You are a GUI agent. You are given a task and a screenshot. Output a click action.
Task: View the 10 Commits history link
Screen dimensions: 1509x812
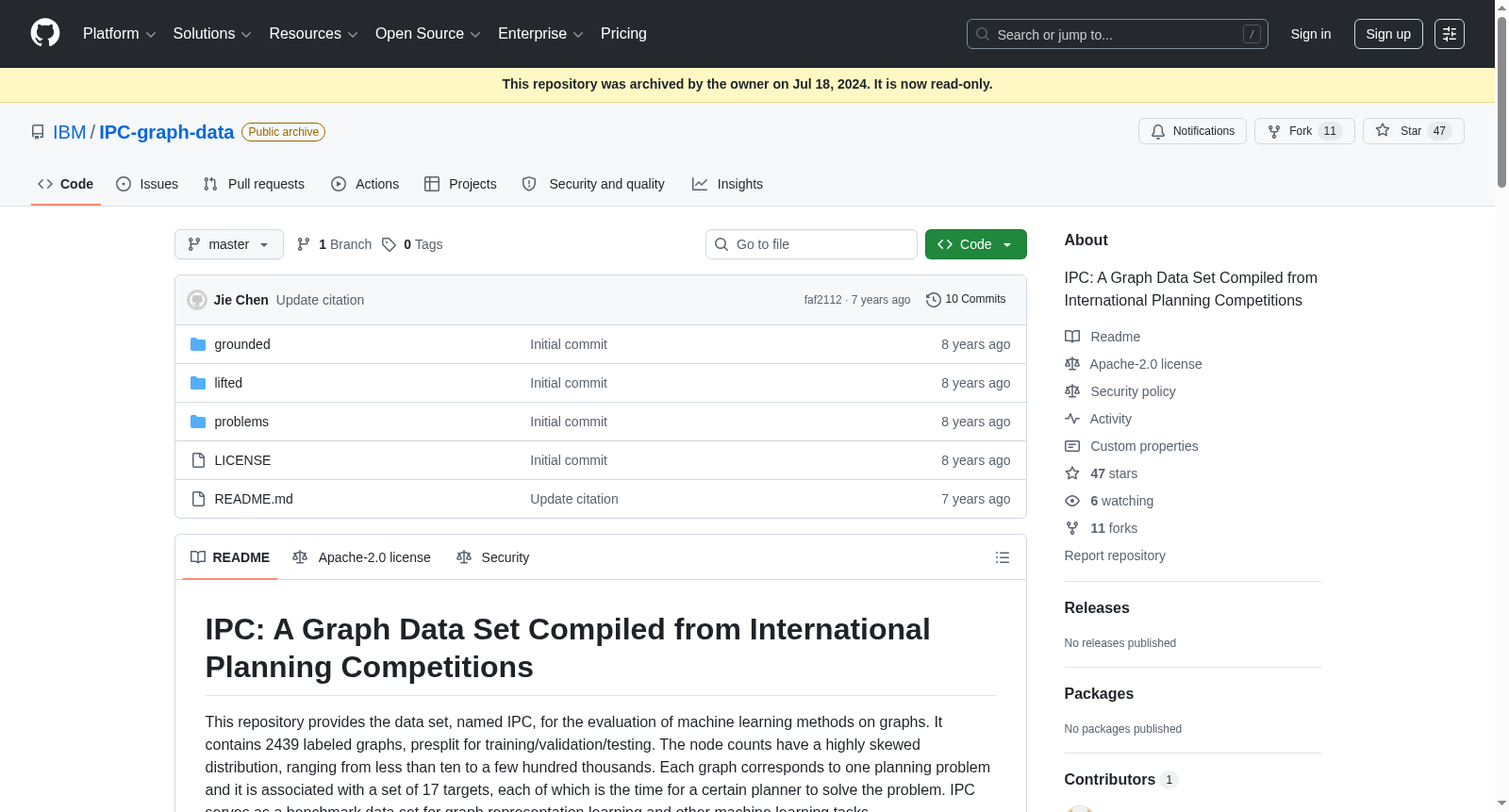tap(966, 299)
